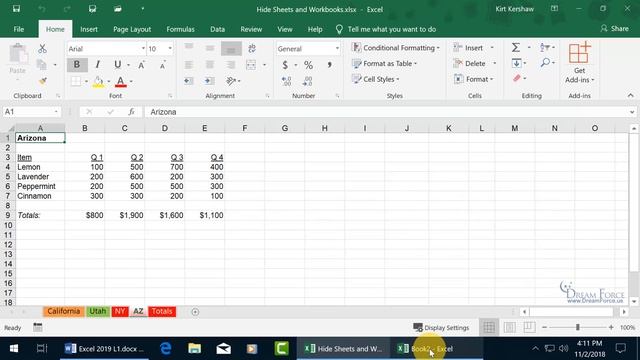
Task: Open the Page Layout tab
Action: click(x=132, y=29)
